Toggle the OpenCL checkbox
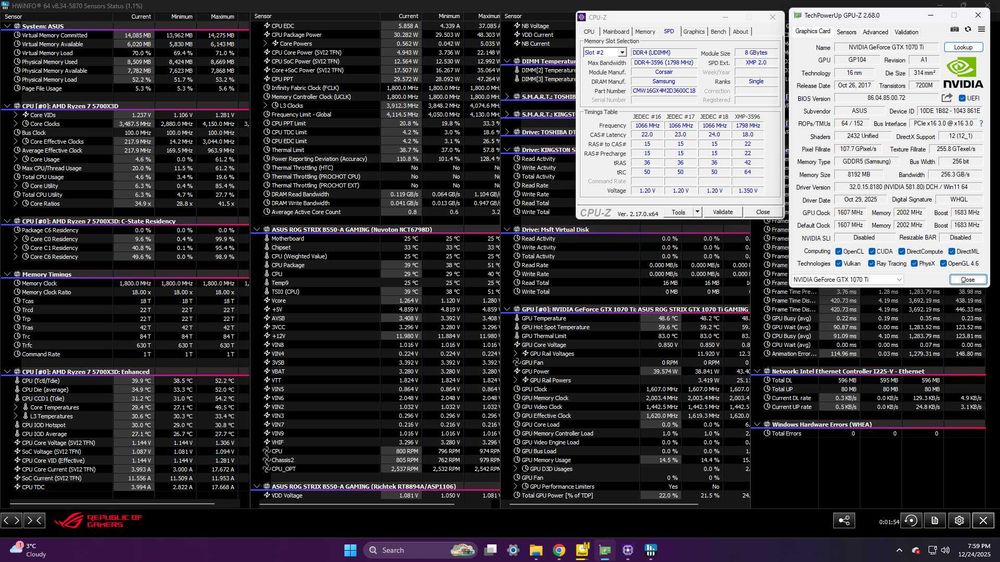Image resolution: width=1000 pixels, height=562 pixels. 839,251
